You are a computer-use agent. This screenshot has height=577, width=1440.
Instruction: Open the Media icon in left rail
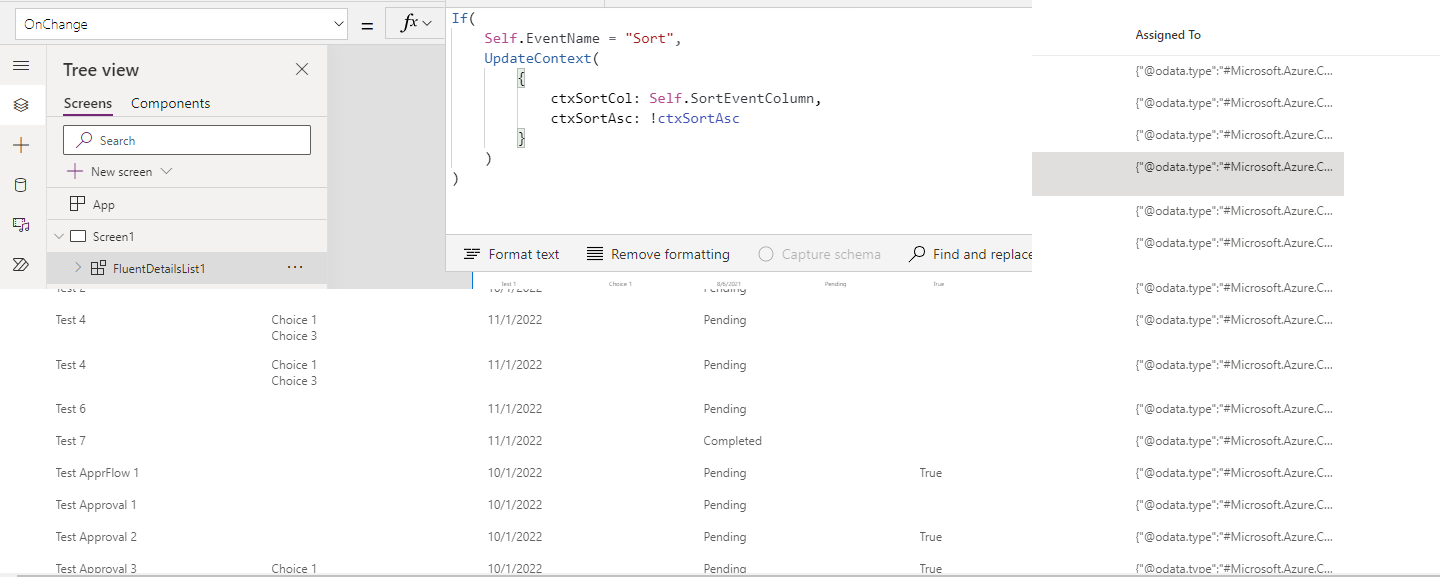(21, 225)
